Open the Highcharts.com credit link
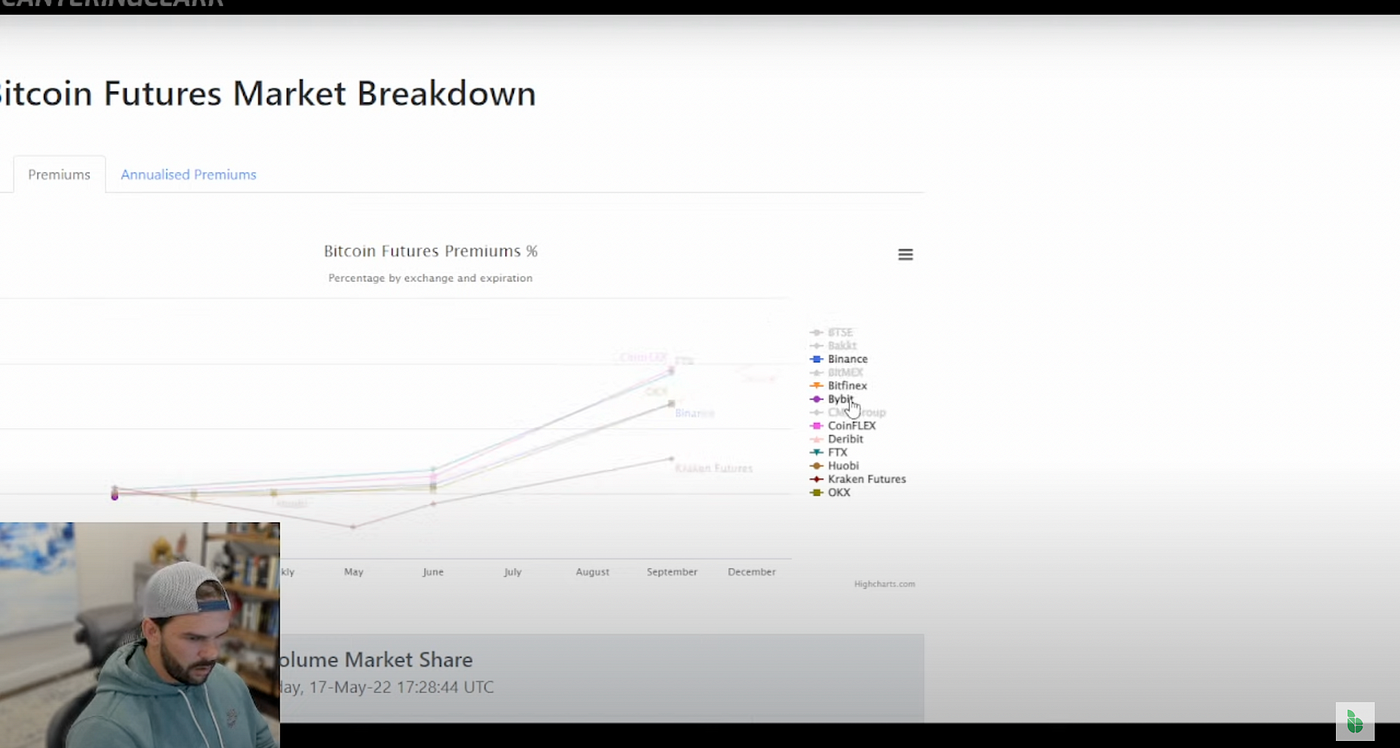The width and height of the screenshot is (1400, 748). click(884, 584)
